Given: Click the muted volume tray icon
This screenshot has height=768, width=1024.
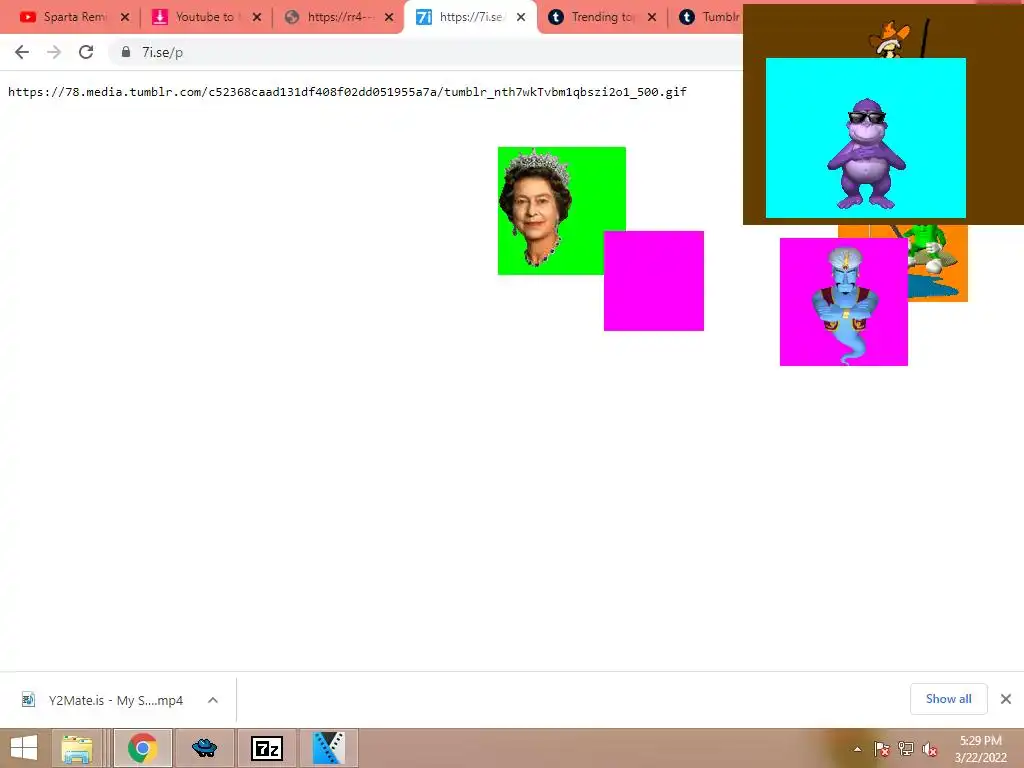Looking at the screenshot, I should coord(929,749).
